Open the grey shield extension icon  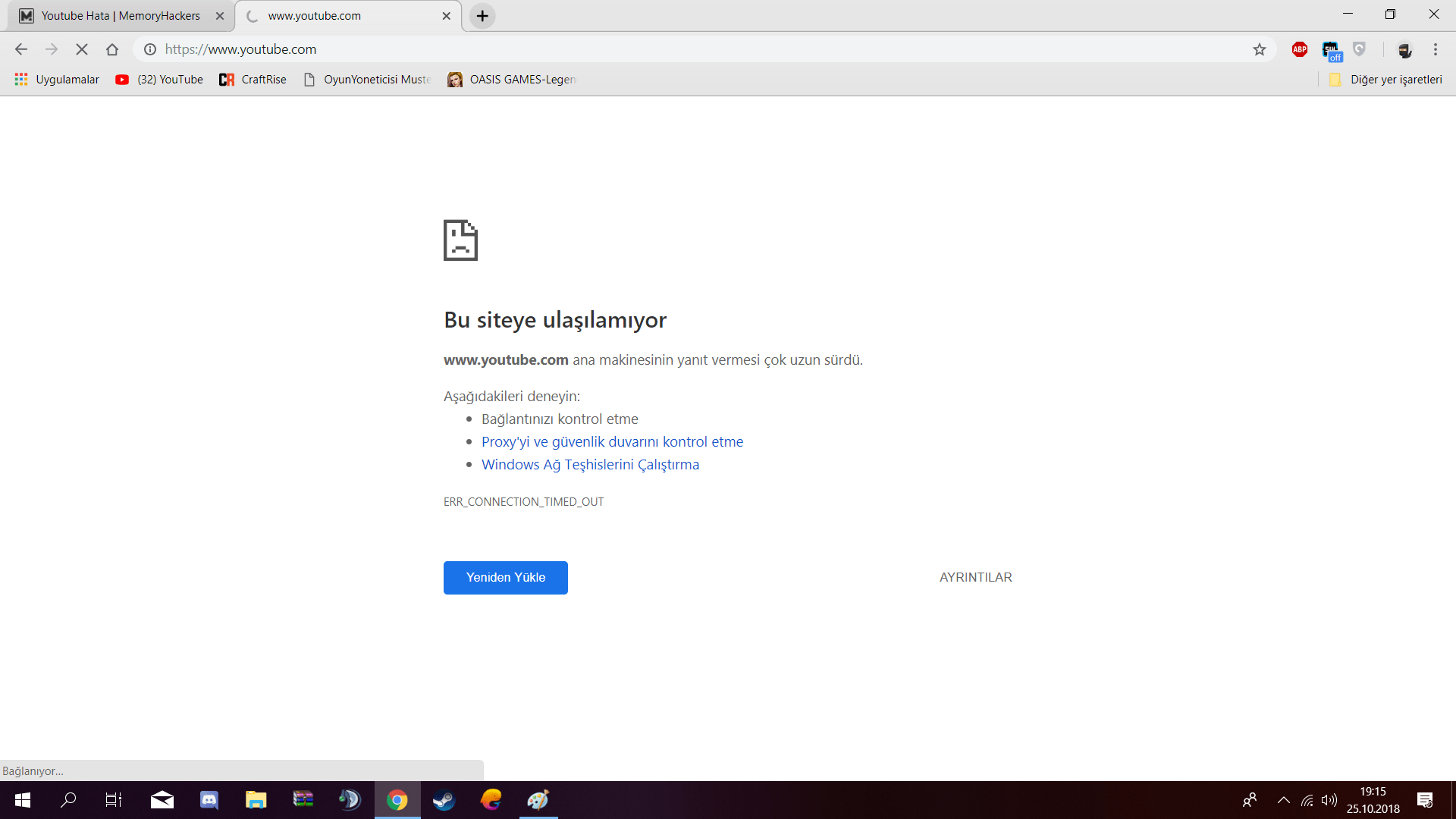click(1360, 49)
